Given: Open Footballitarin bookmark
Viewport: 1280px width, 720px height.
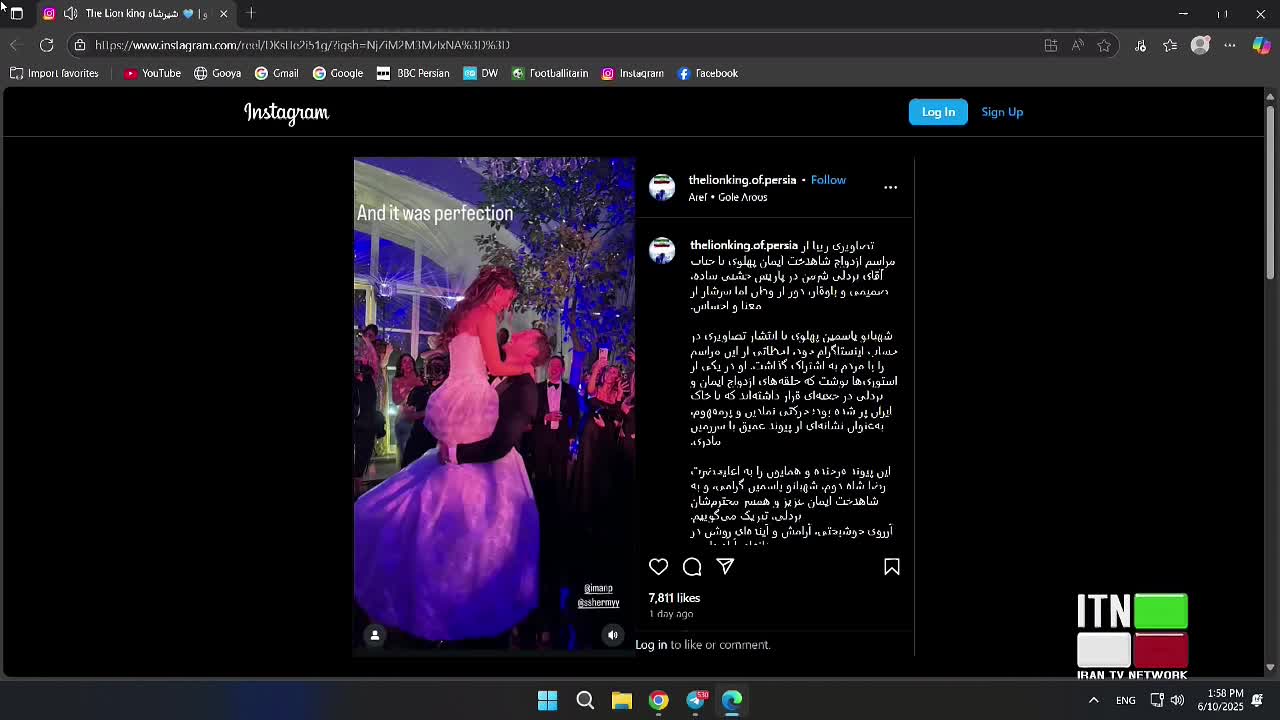Looking at the screenshot, I should [550, 73].
